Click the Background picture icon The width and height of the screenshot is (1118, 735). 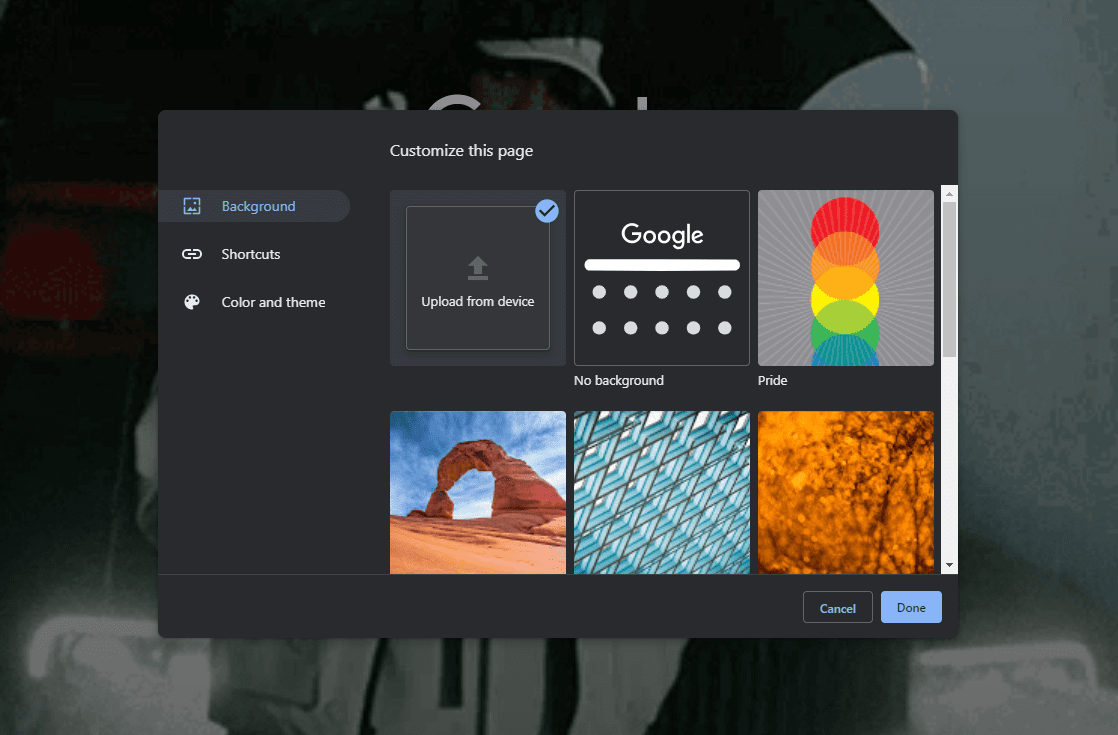(x=192, y=206)
